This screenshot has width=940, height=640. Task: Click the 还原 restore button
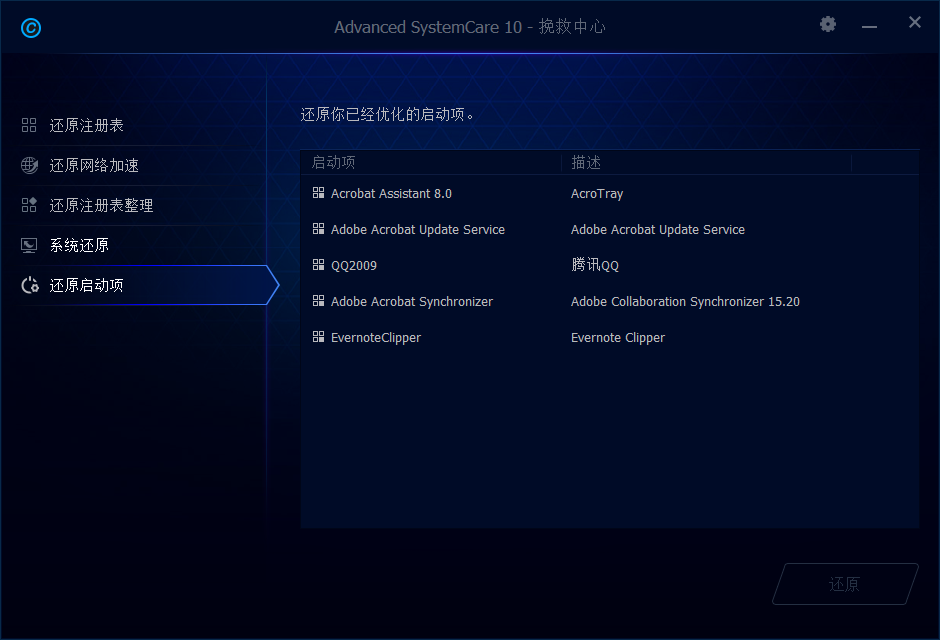tap(845, 584)
